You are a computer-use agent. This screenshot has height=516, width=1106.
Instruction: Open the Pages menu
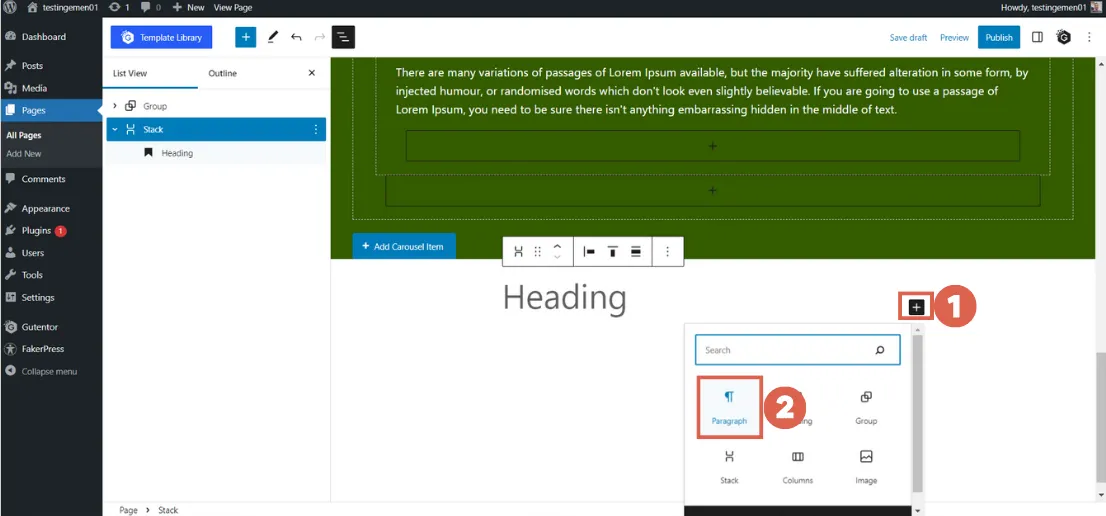click(34, 110)
